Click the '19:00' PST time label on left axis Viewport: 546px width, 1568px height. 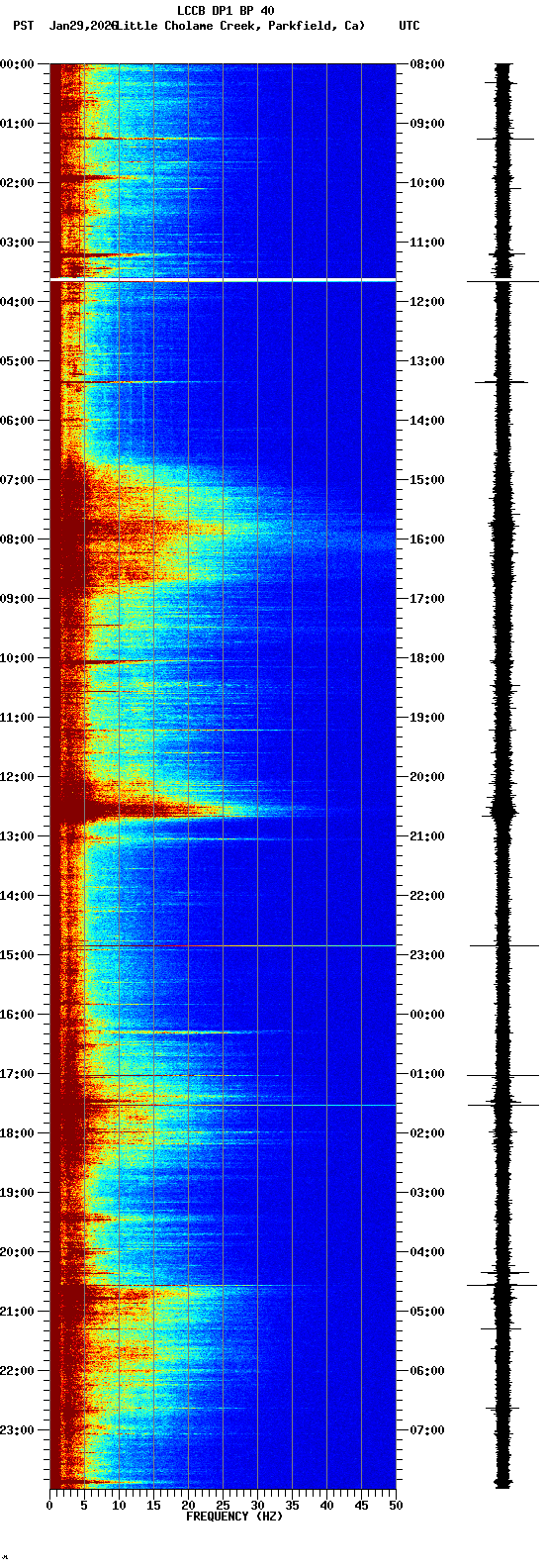pos(17,1193)
